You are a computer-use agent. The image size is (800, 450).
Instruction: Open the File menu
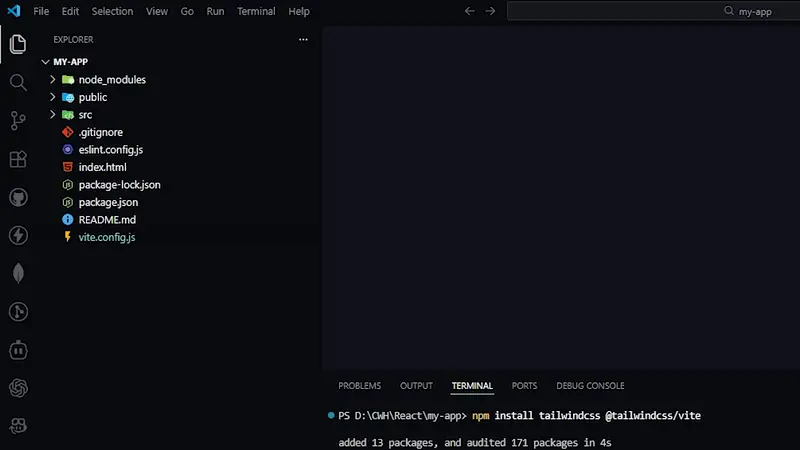pyautogui.click(x=41, y=11)
